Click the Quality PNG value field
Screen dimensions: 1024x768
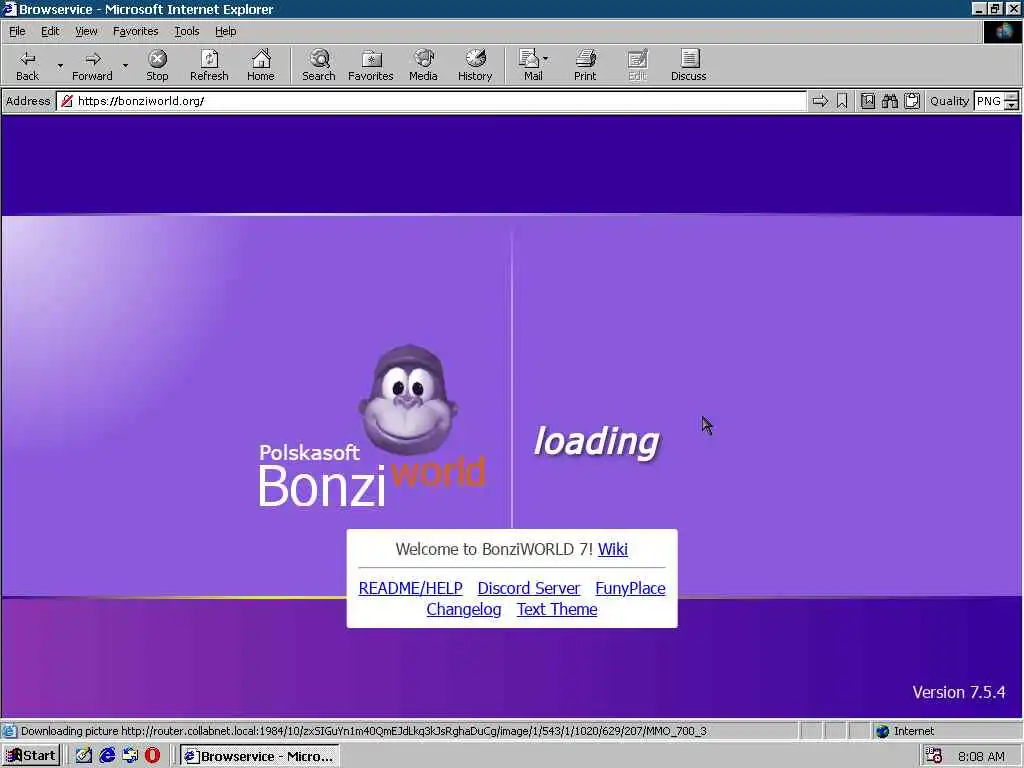click(x=989, y=101)
